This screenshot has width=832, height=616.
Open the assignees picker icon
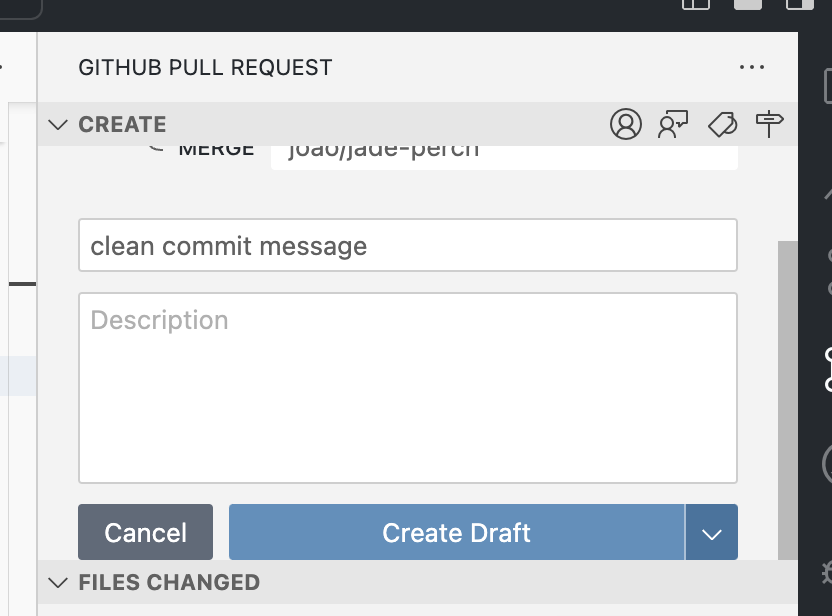[x=626, y=124]
